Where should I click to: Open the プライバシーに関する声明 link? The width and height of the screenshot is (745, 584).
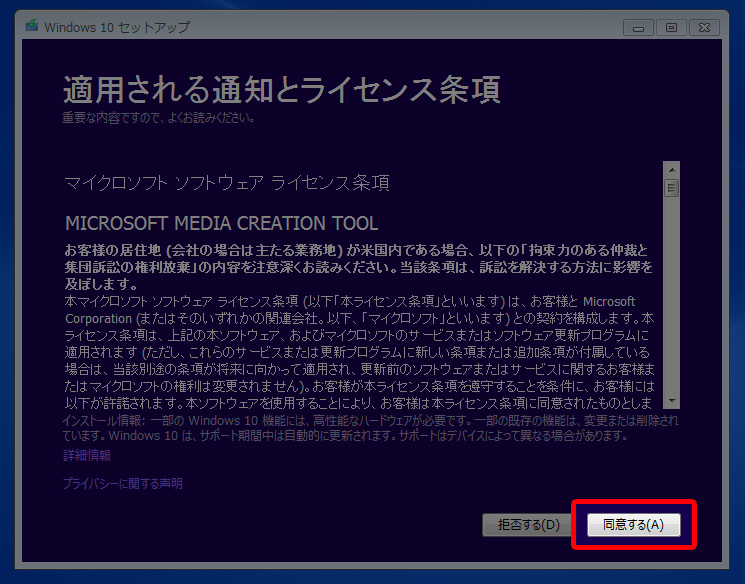(x=123, y=484)
